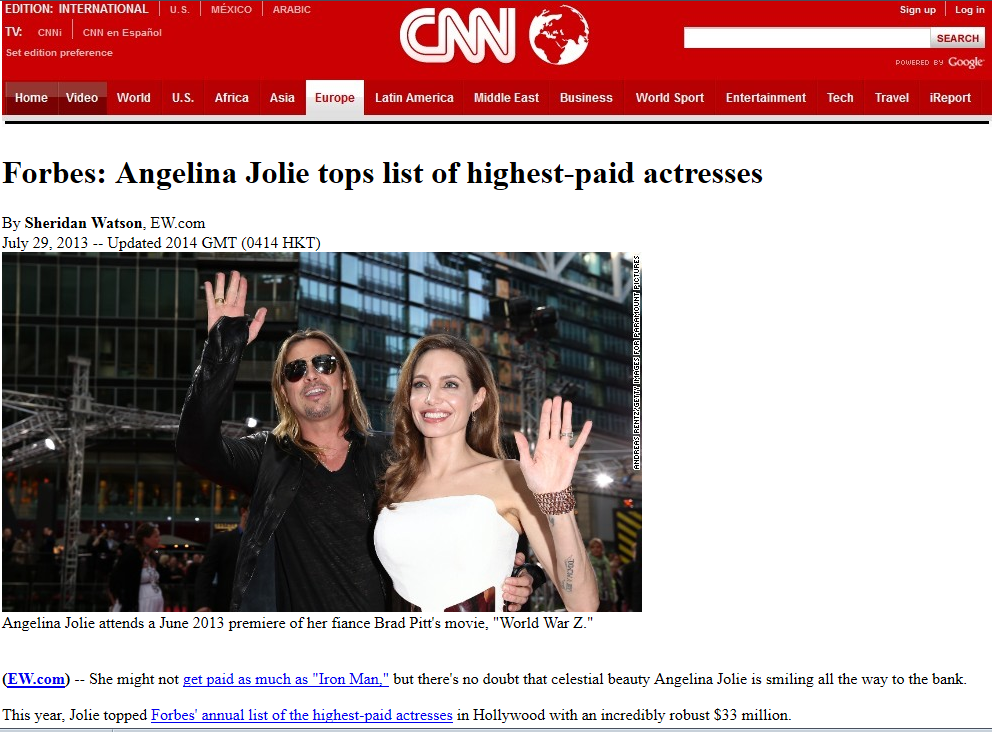Click the date line 'July 29, 2013'

pyautogui.click(x=45, y=243)
